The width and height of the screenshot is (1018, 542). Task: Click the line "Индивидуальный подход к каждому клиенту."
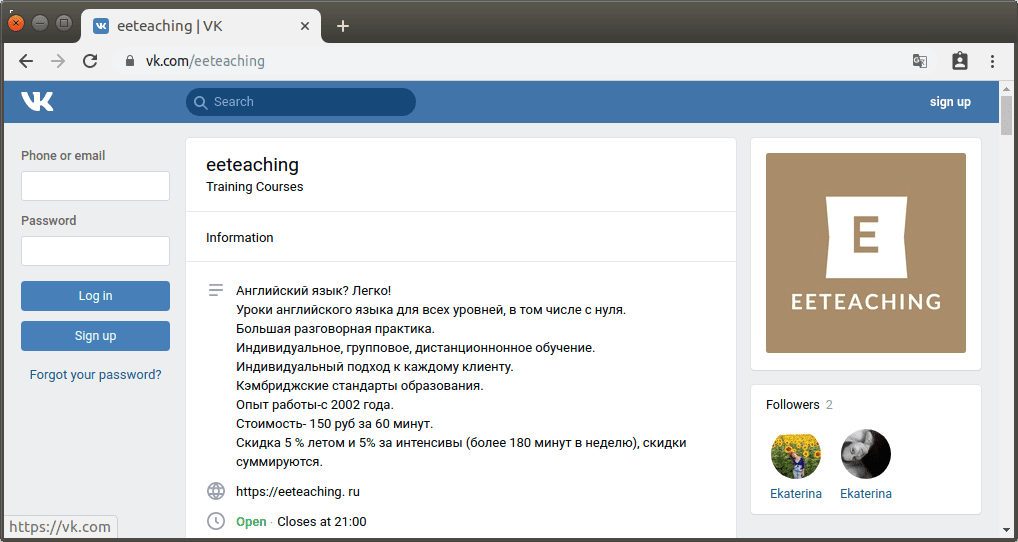coord(375,367)
